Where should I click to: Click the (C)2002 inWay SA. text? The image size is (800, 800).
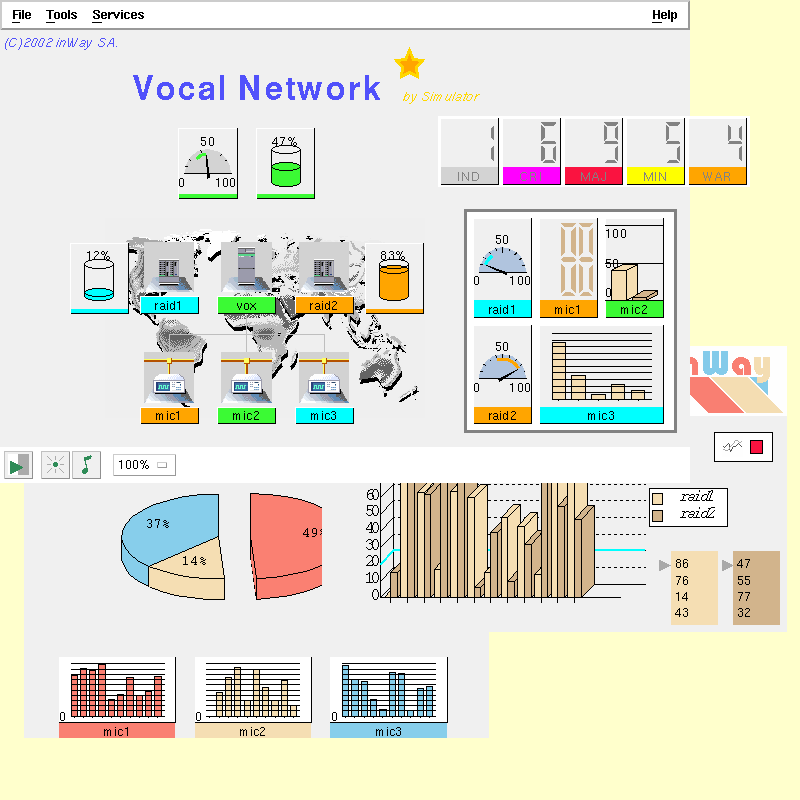[61, 43]
